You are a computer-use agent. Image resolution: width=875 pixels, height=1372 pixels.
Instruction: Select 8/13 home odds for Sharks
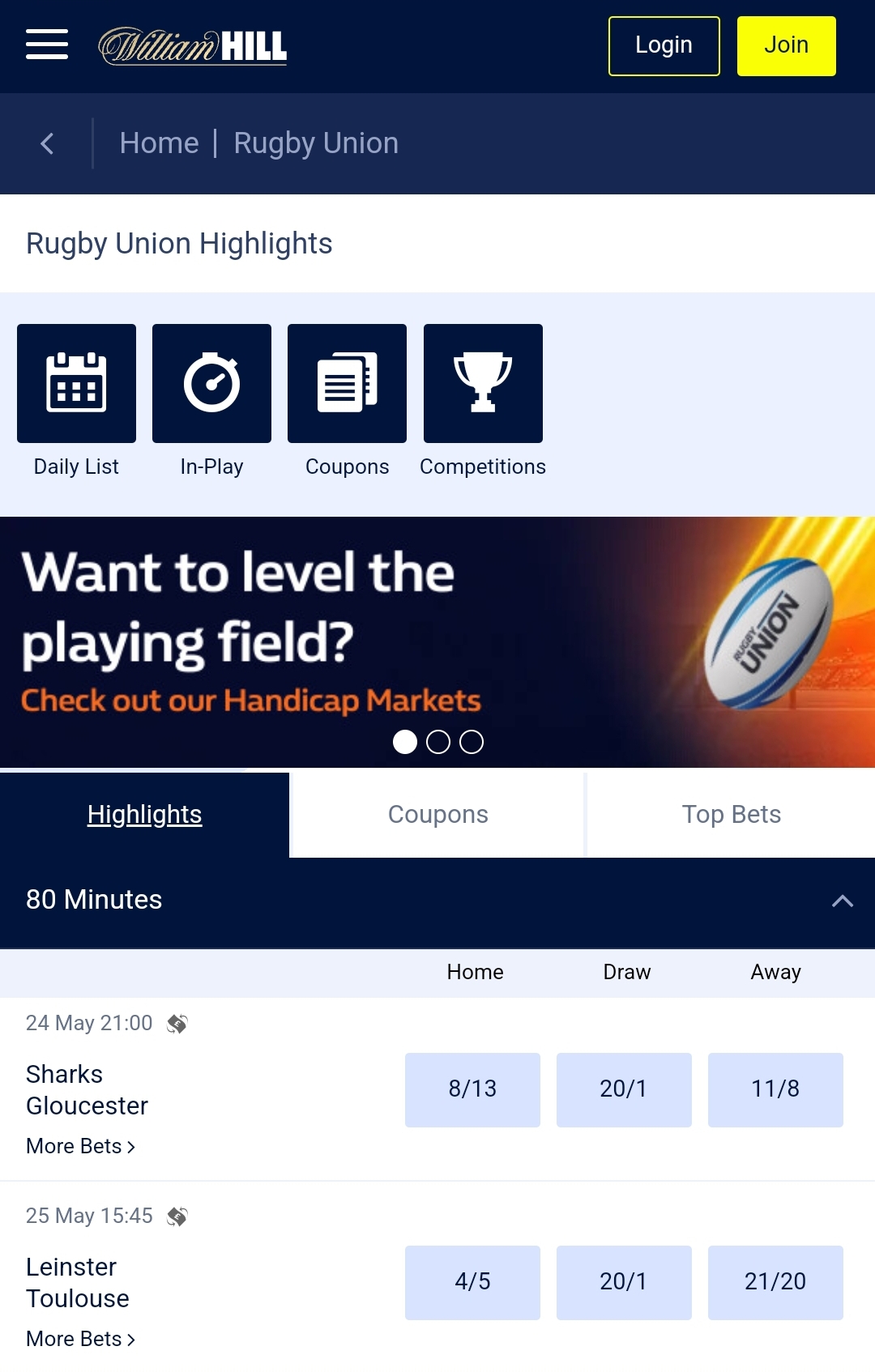click(x=472, y=1089)
